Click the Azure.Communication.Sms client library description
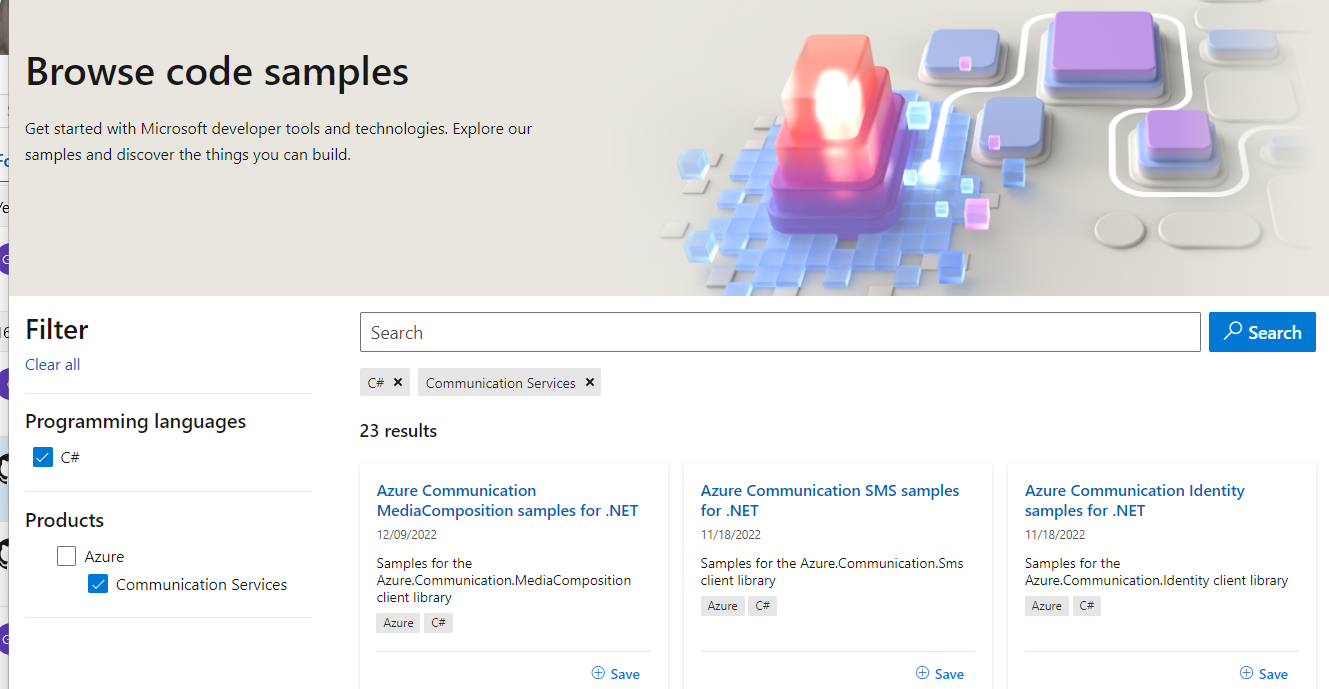 coord(832,571)
